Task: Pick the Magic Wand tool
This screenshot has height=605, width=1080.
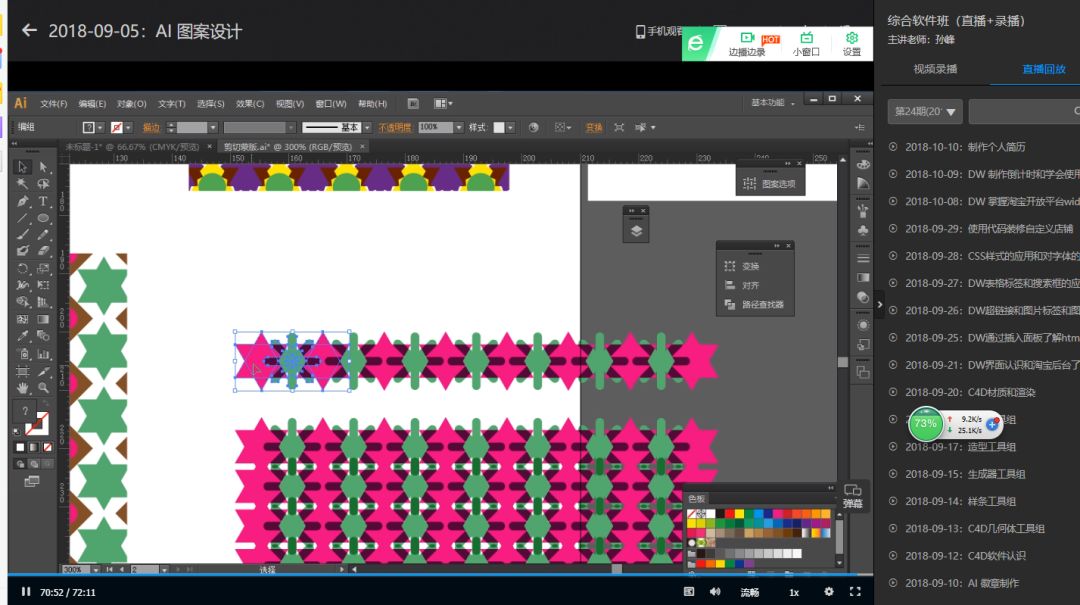Action: [22, 184]
